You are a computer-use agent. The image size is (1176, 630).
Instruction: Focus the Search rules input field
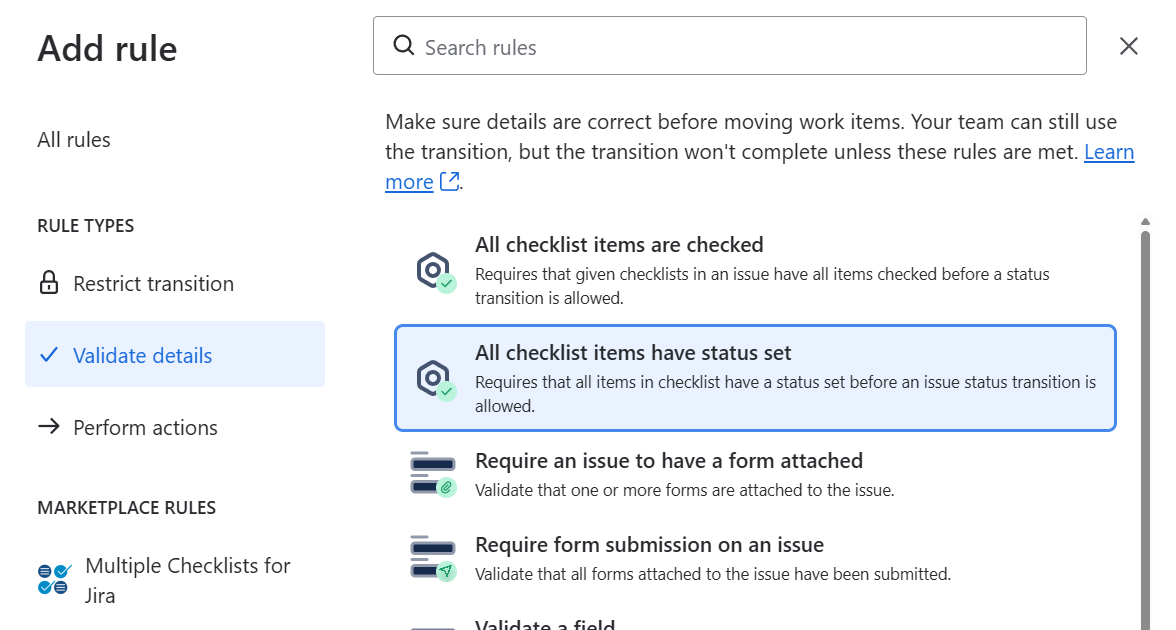(x=730, y=46)
